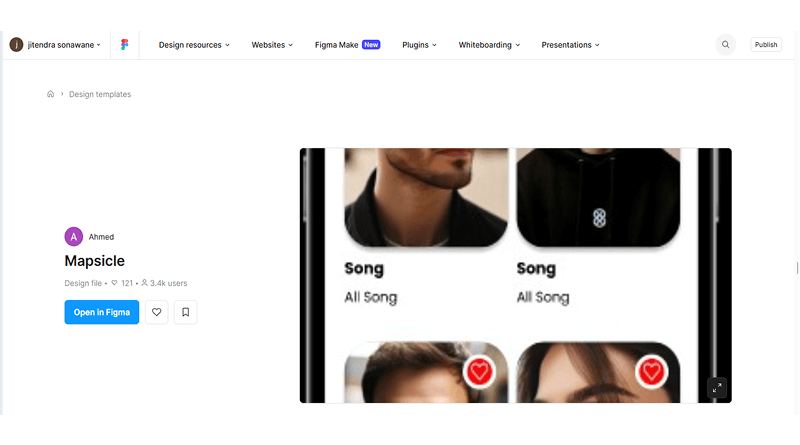
Task: Save Mapsicle with the bookmark button
Action: pos(186,312)
